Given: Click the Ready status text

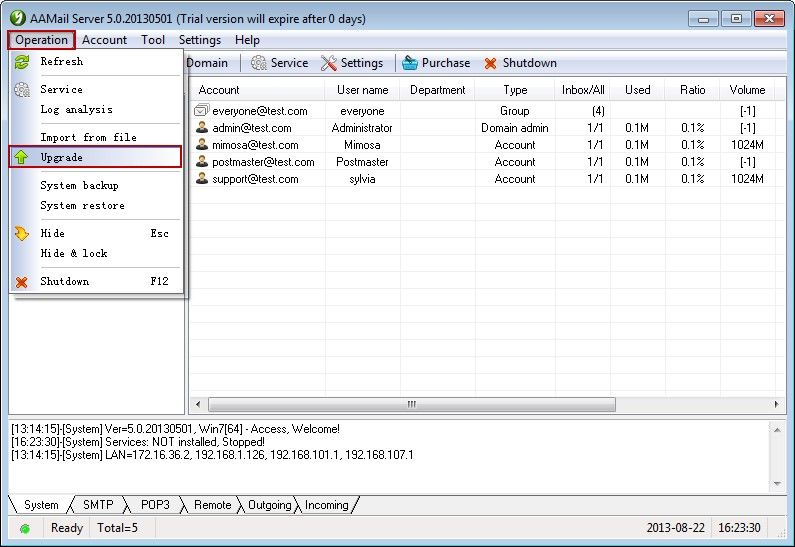Looking at the screenshot, I should [66, 528].
